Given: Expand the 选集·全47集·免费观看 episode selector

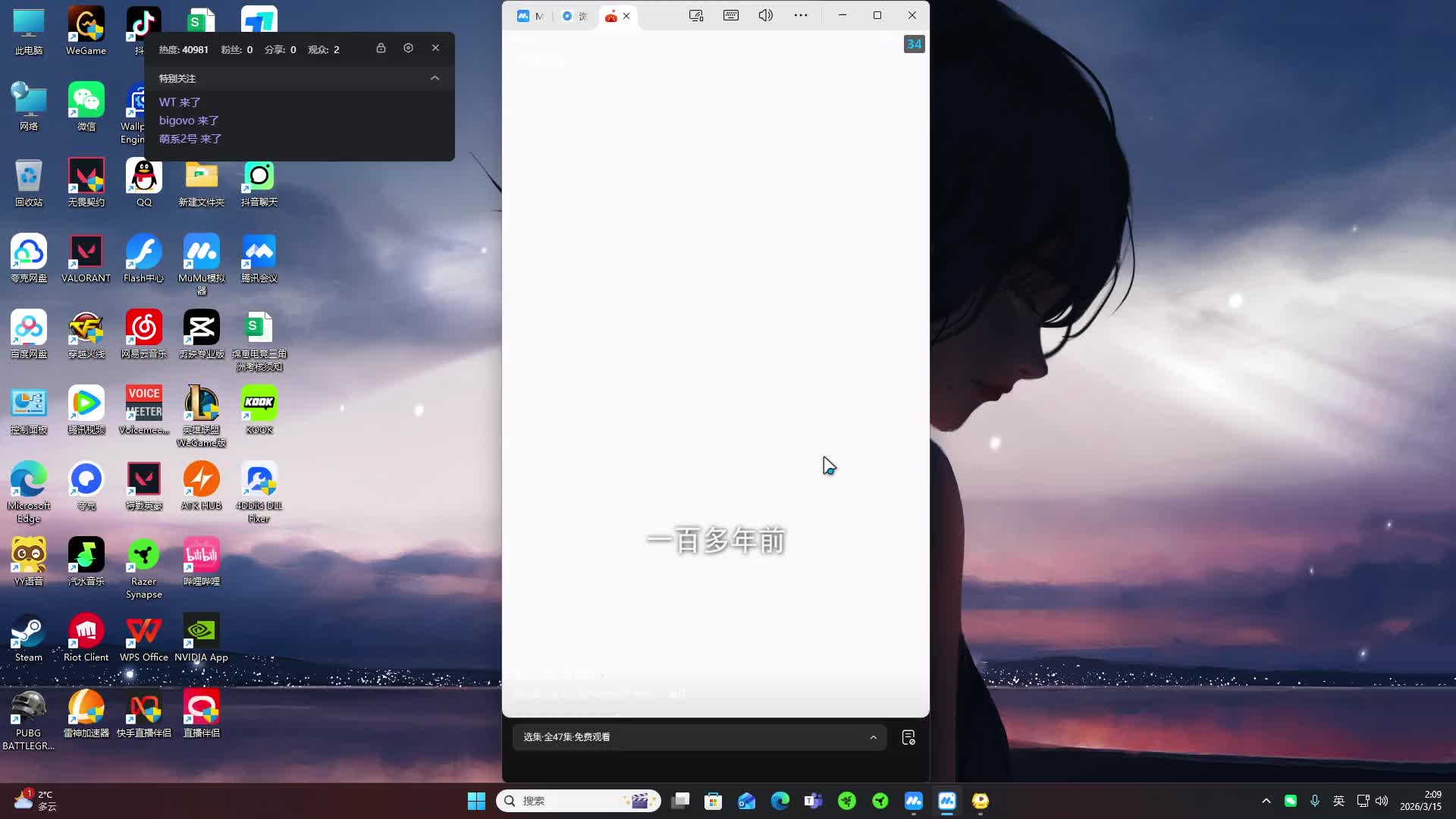Looking at the screenshot, I should (x=873, y=737).
